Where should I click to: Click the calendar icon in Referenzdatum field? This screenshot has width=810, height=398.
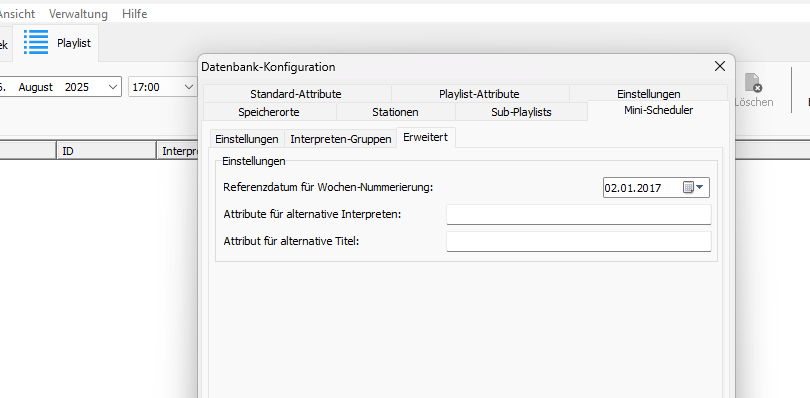(688, 187)
